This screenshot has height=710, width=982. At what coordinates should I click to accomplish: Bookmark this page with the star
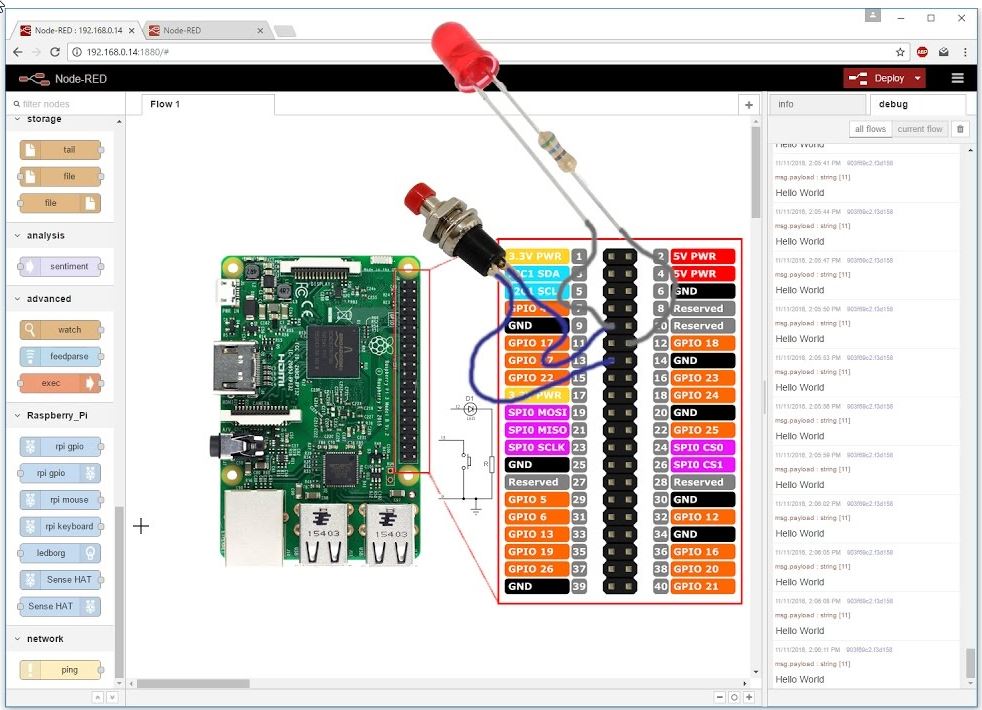point(900,52)
